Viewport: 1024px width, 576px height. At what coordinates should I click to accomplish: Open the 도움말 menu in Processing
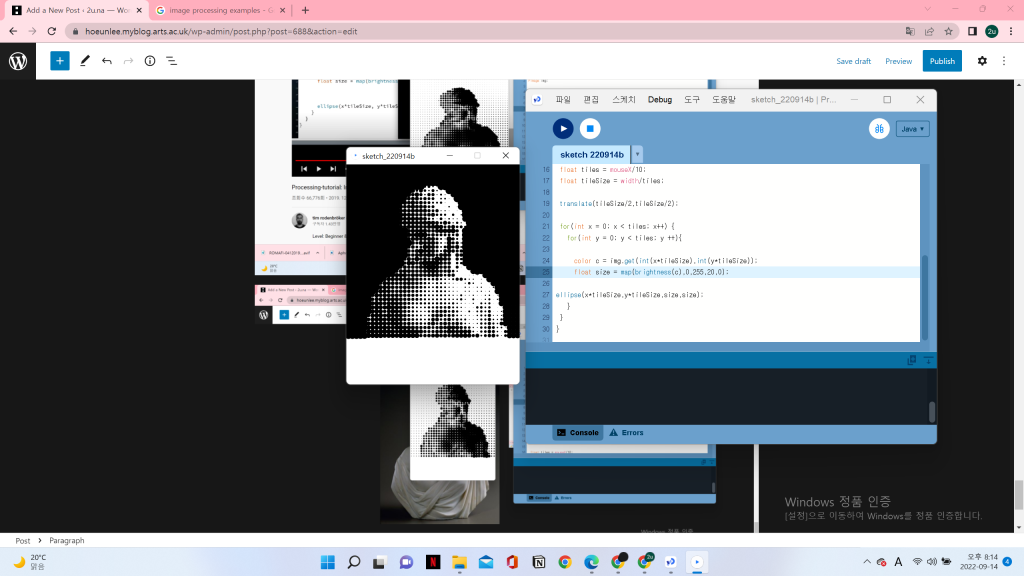tap(724, 99)
